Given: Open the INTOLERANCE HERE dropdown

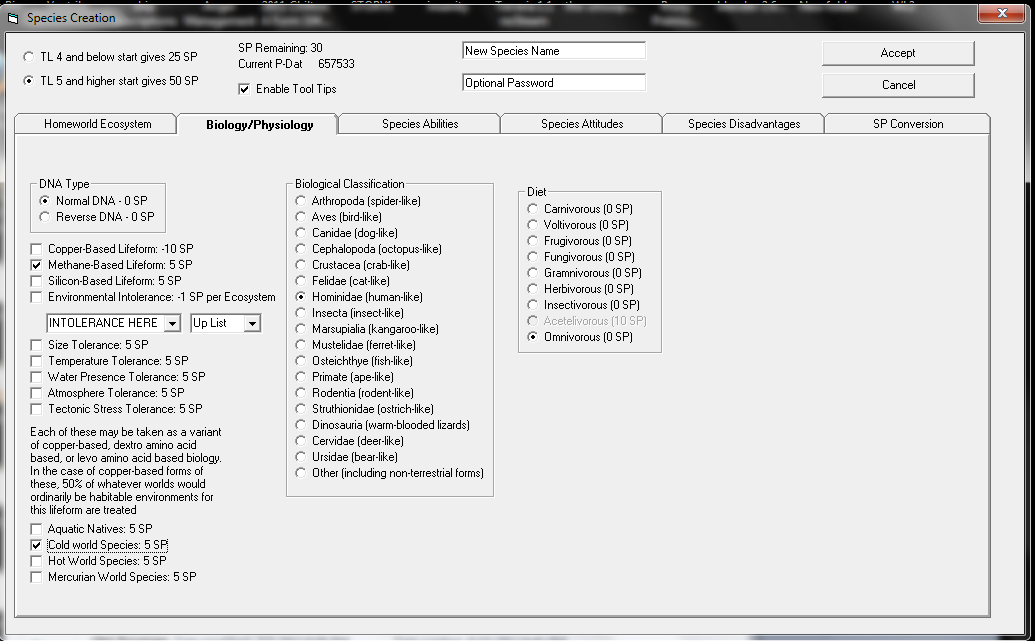Looking at the screenshot, I should [172, 323].
